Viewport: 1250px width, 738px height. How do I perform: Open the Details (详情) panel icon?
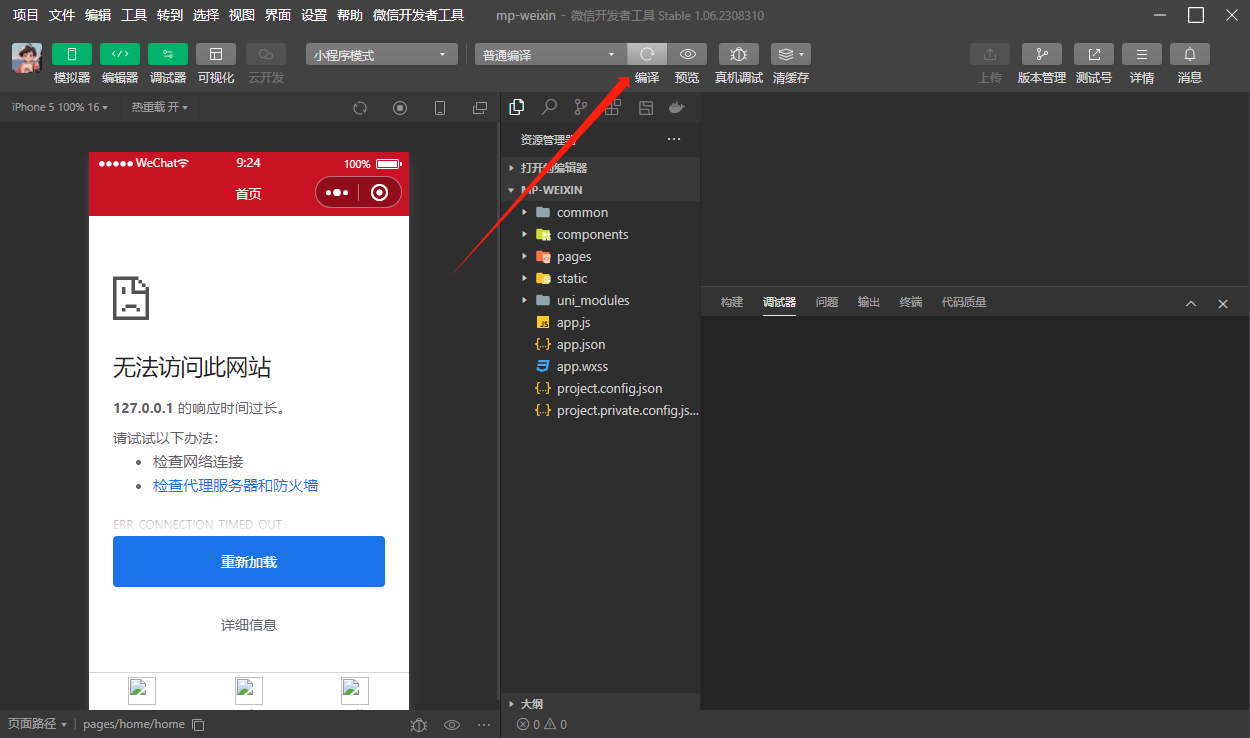pyautogui.click(x=1142, y=54)
